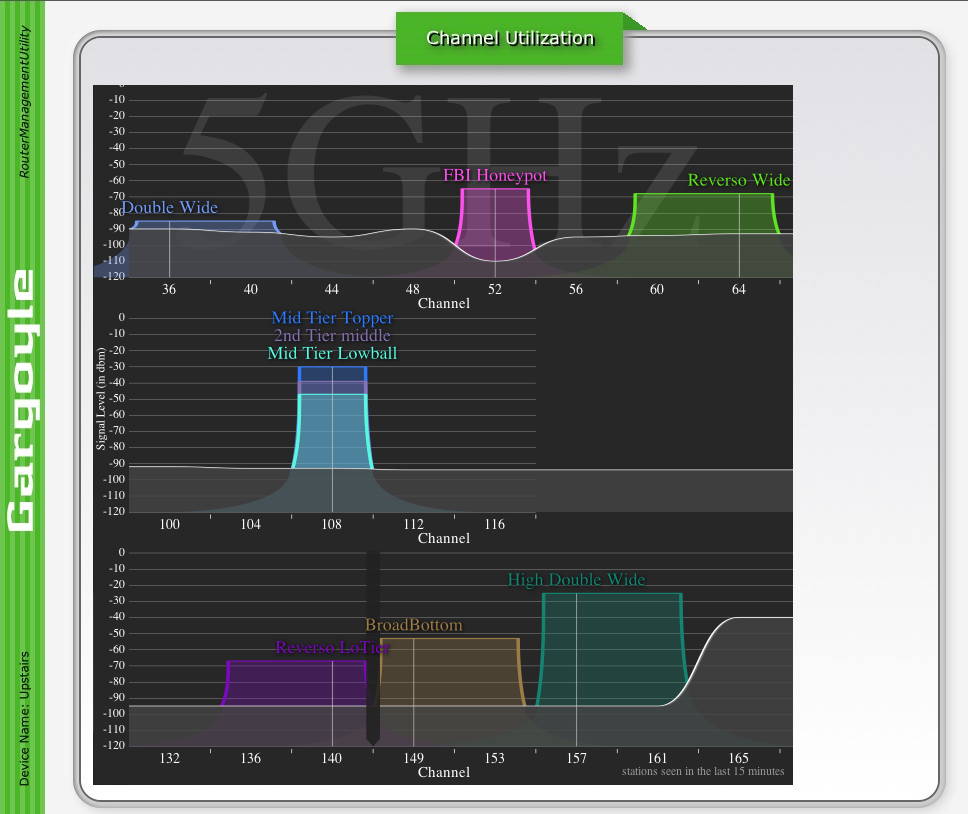Image resolution: width=968 pixels, height=814 pixels.
Task: Click the middle chart's Channel axis title
Action: click(x=444, y=539)
